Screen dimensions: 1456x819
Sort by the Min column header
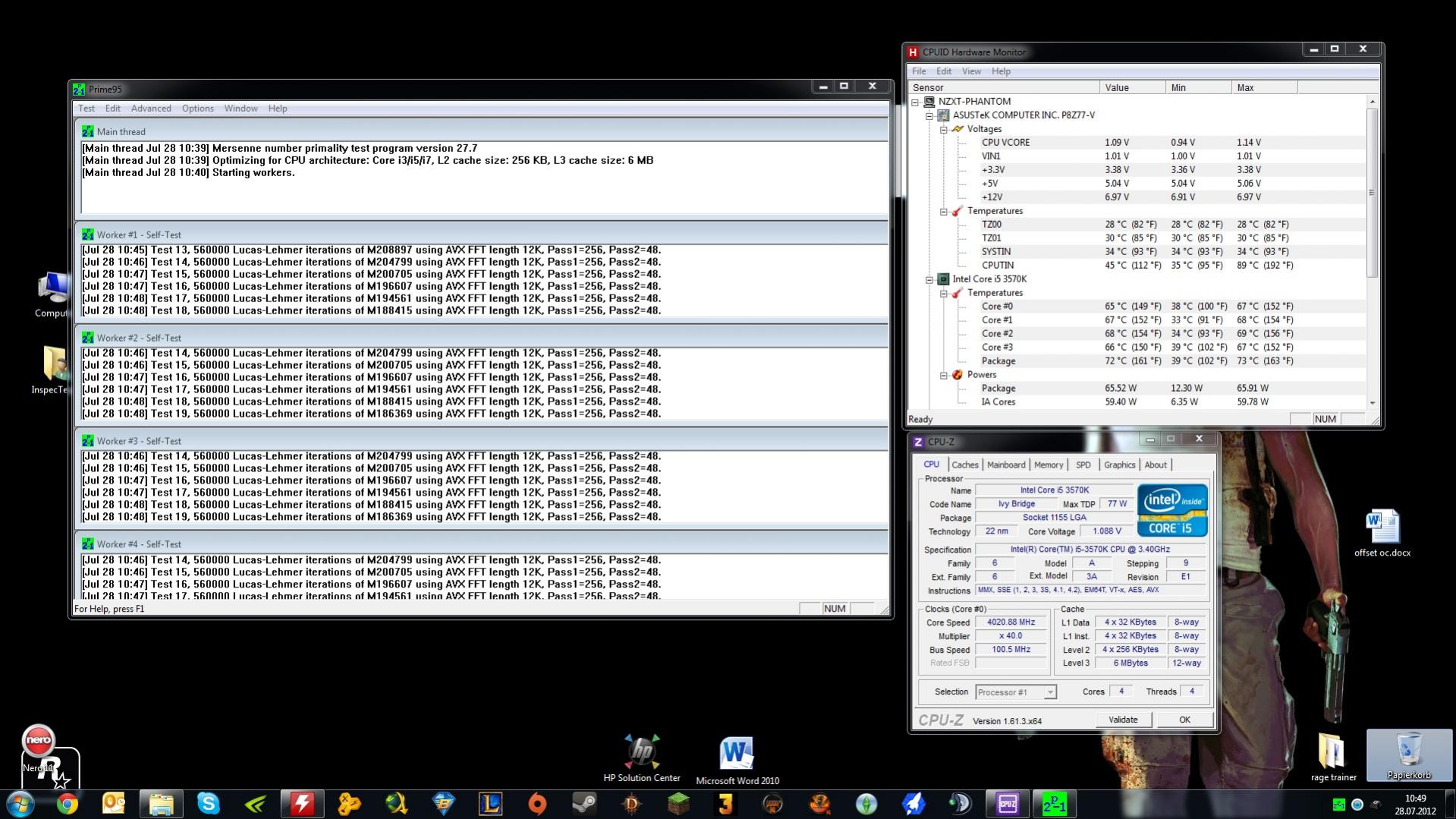[x=1198, y=88]
